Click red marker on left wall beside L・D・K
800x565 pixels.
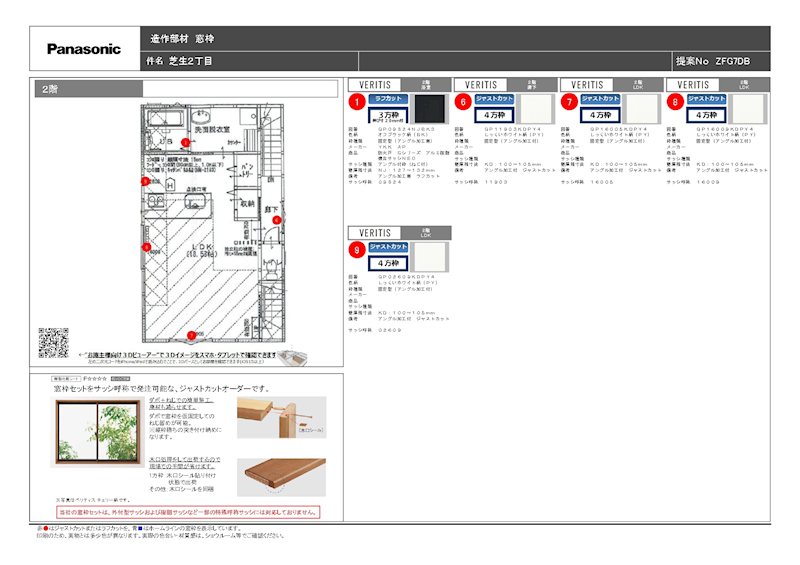click(x=146, y=248)
